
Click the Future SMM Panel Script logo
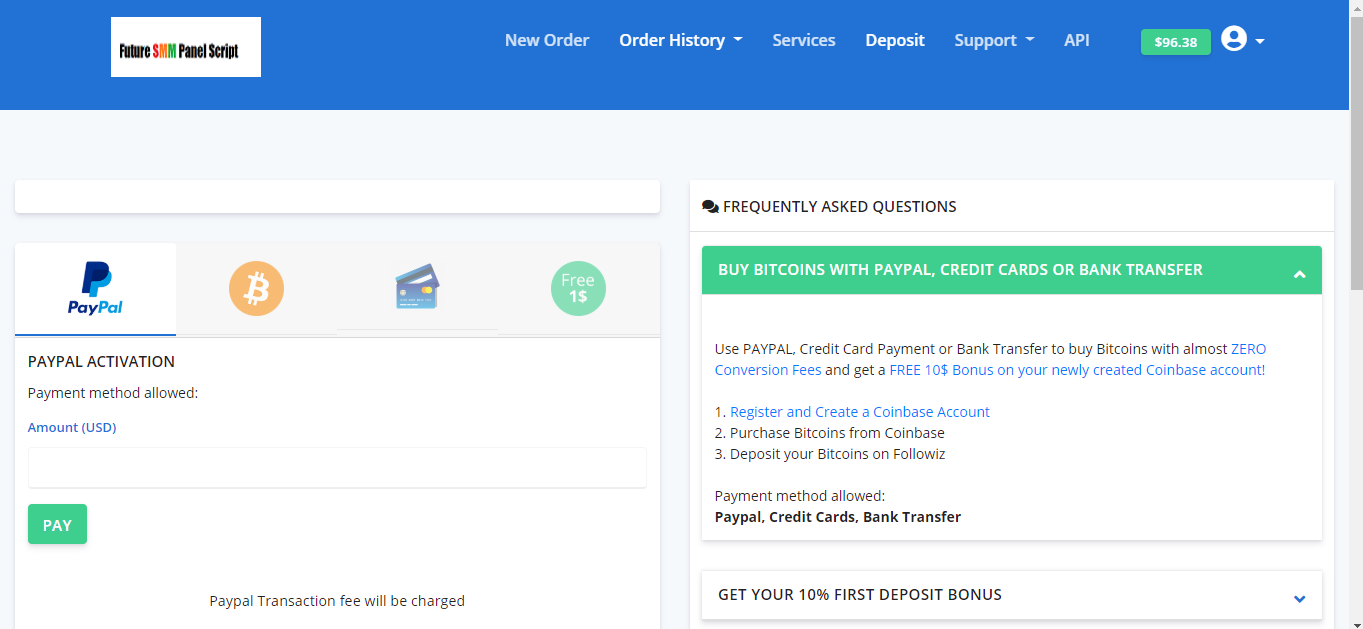click(185, 46)
